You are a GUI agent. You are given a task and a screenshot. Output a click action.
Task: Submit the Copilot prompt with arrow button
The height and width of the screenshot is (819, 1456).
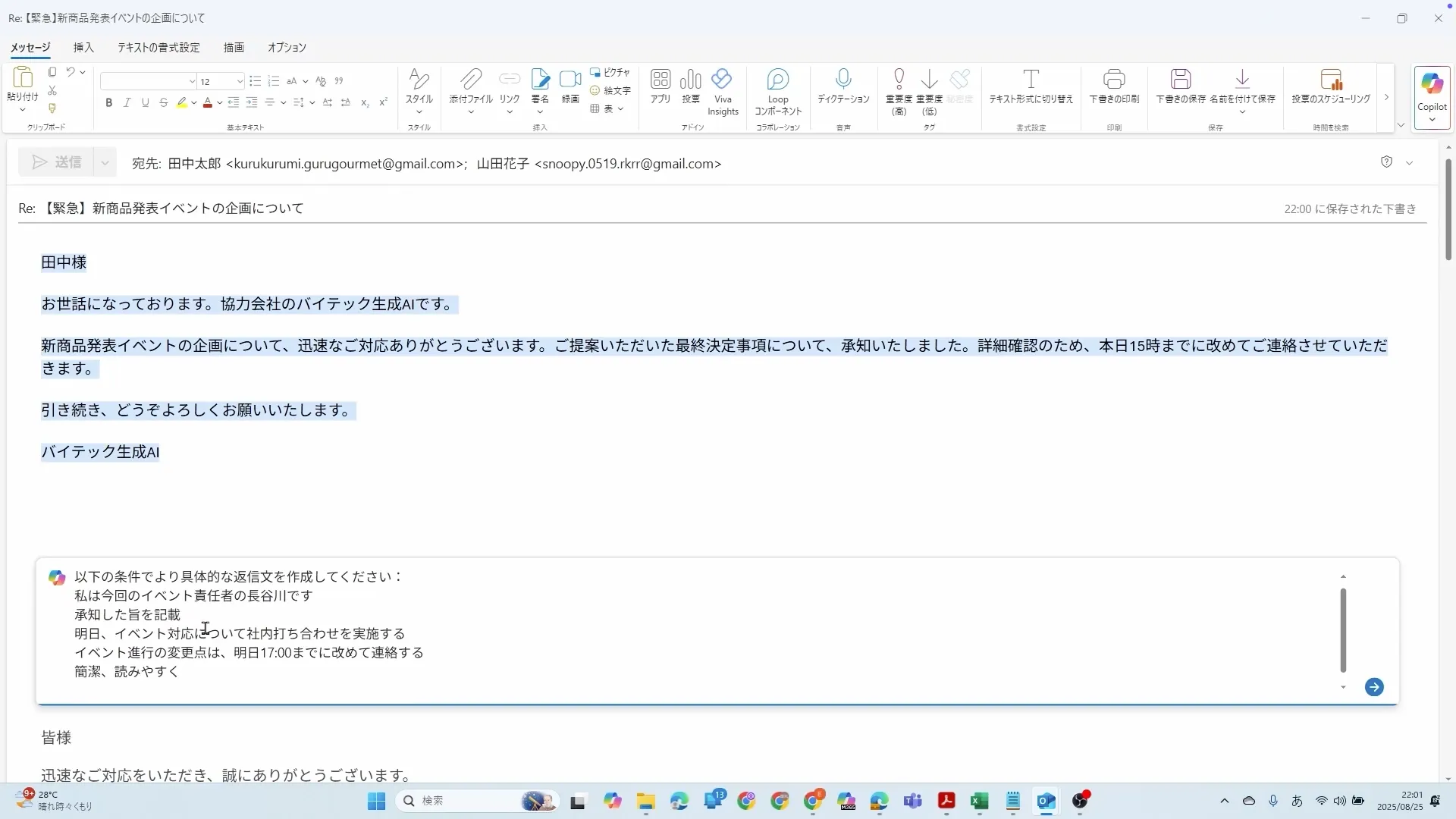(1373, 687)
